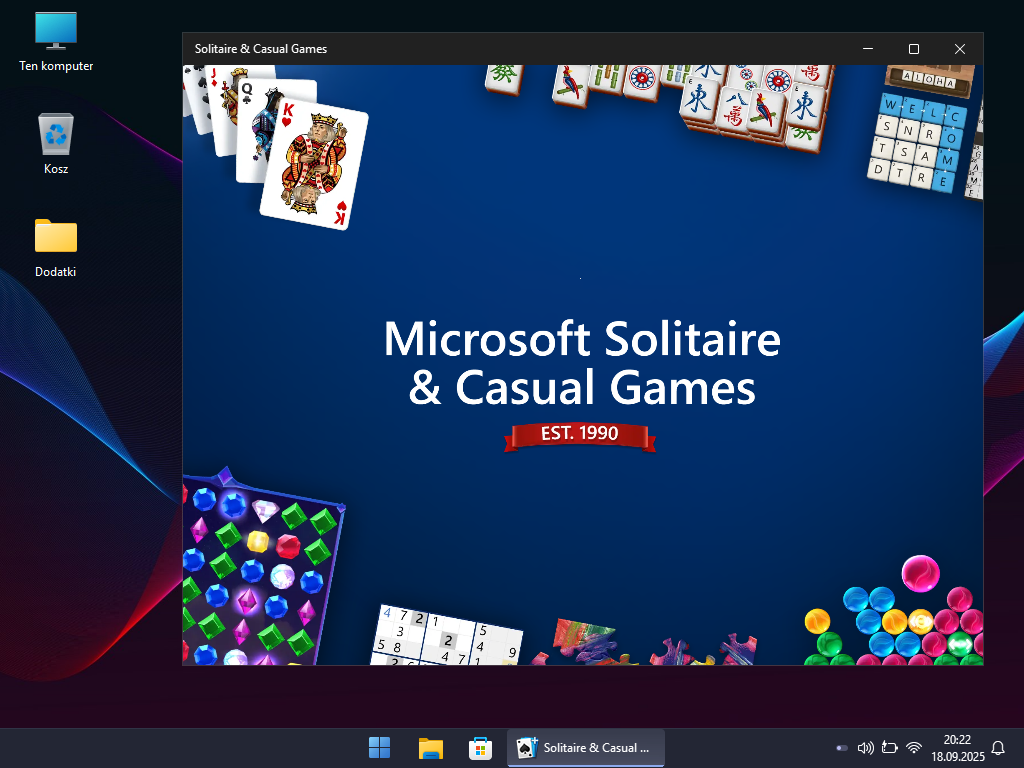Select the Kosz recycle bin icon
This screenshot has width=1024, height=768.
point(56,143)
